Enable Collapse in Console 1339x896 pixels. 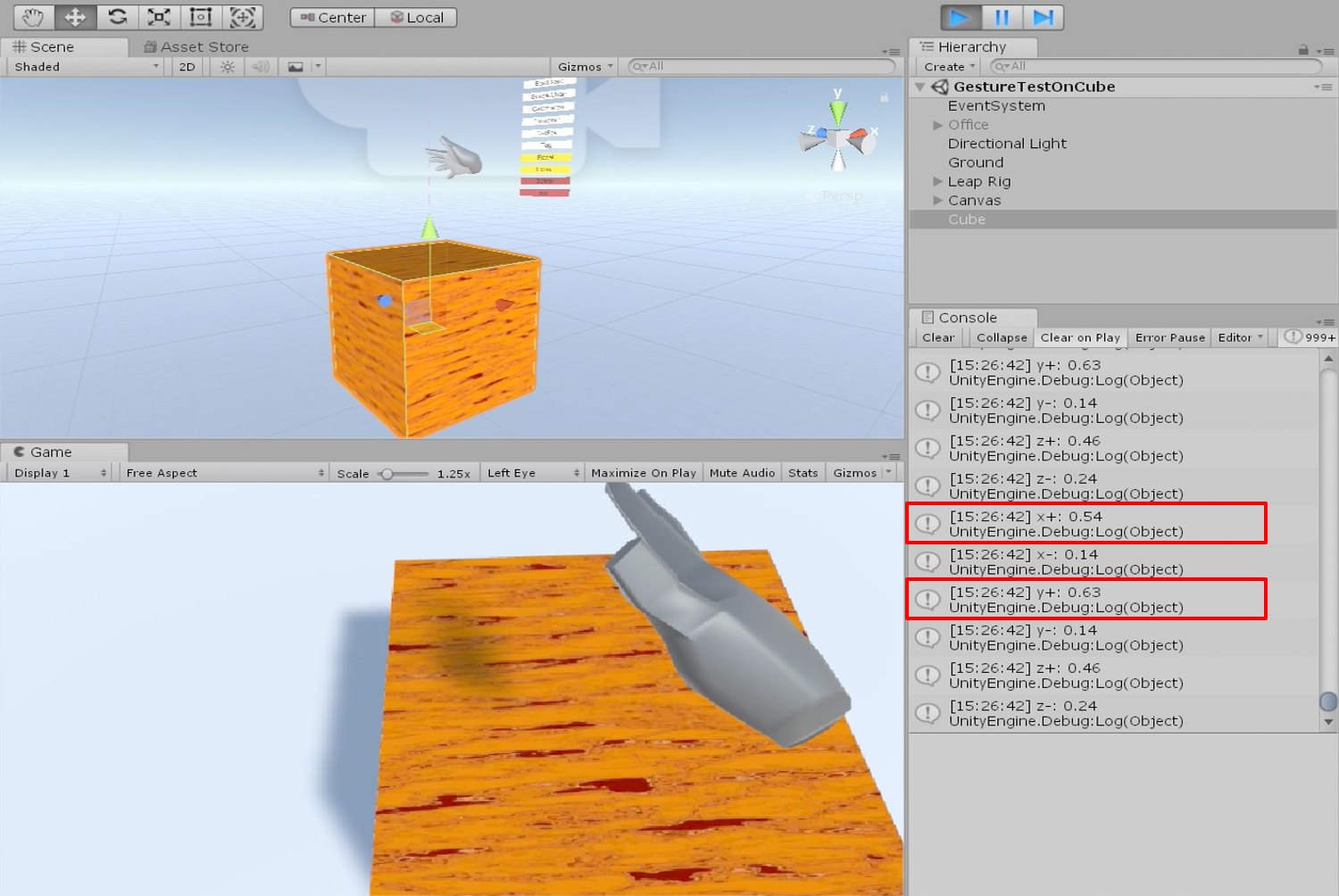tap(1001, 337)
